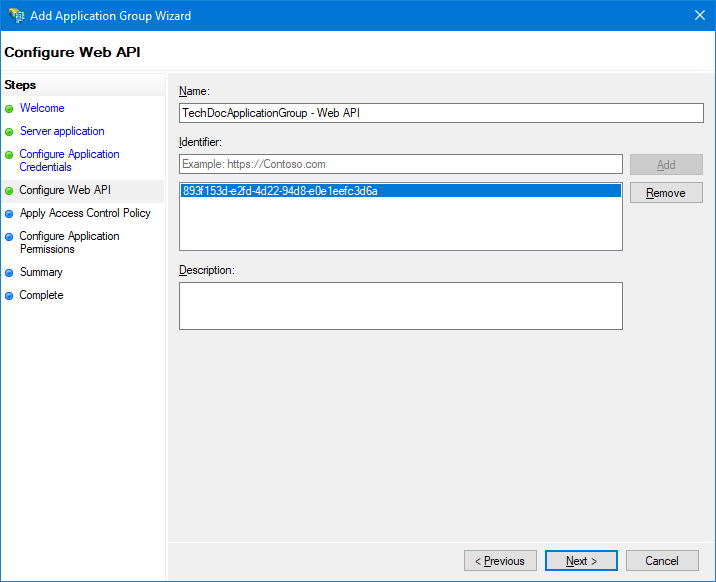The height and width of the screenshot is (582, 716).
Task: Click the Add identifier button
Action: coord(666,164)
